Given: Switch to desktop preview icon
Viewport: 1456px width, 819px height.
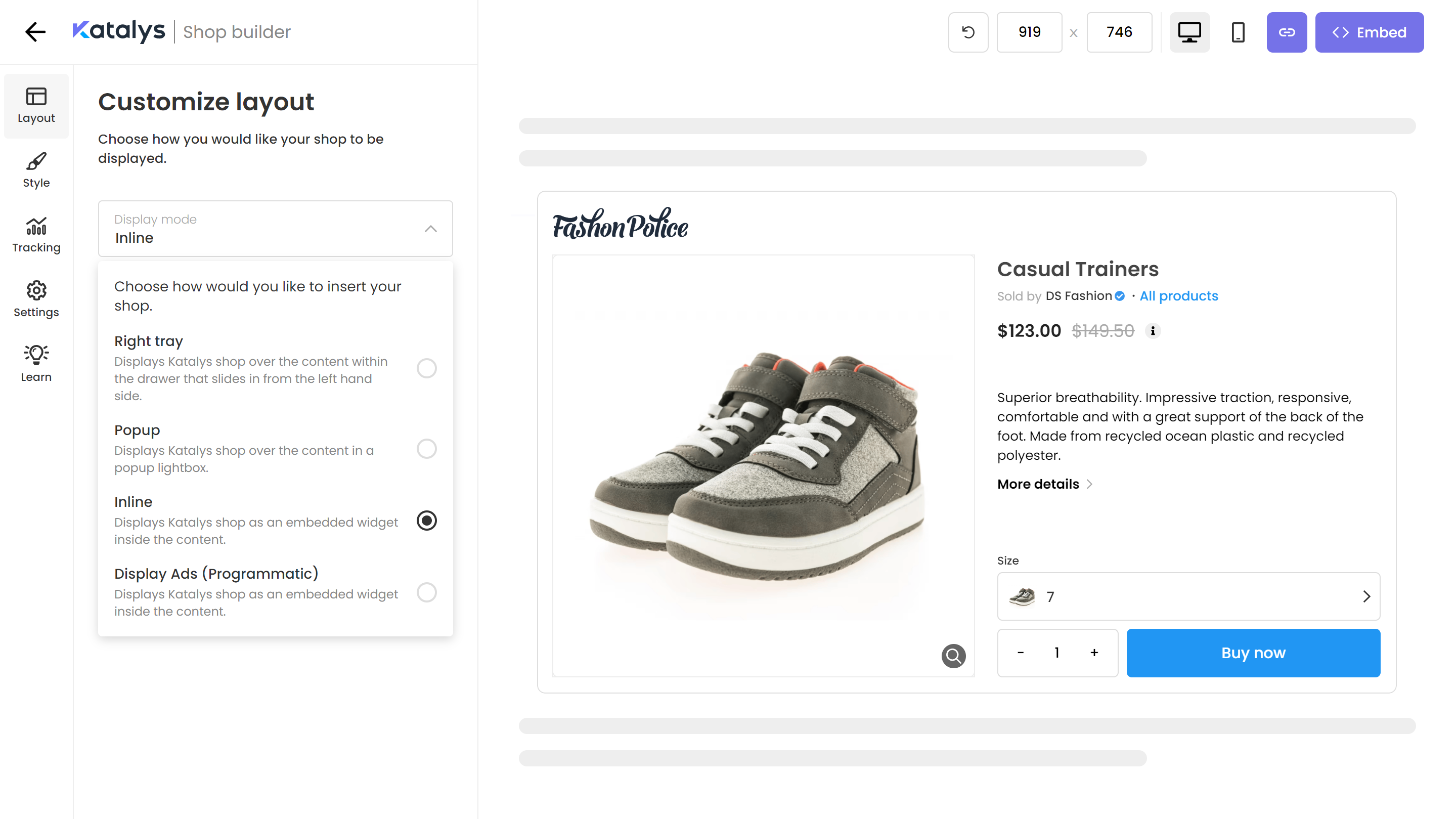Looking at the screenshot, I should 1189,32.
